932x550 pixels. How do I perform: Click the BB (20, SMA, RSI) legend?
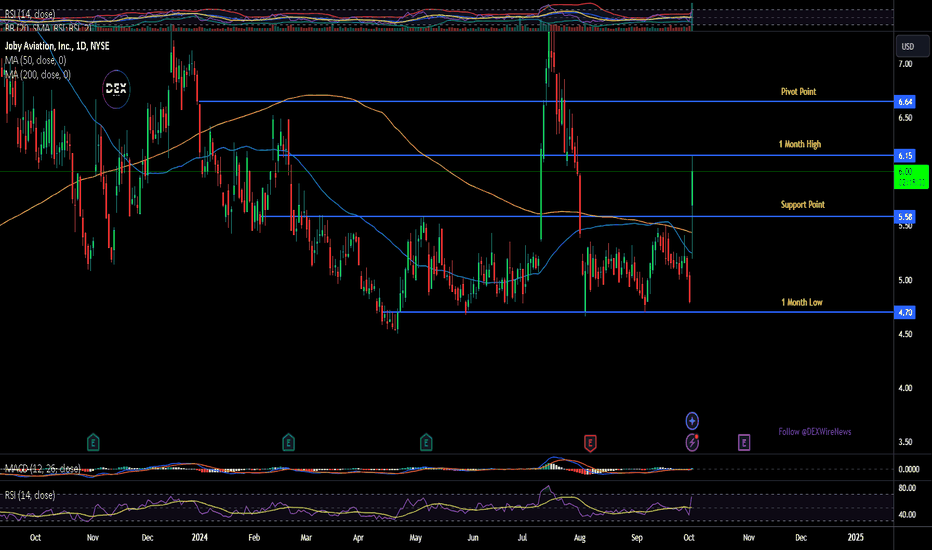tap(48, 27)
